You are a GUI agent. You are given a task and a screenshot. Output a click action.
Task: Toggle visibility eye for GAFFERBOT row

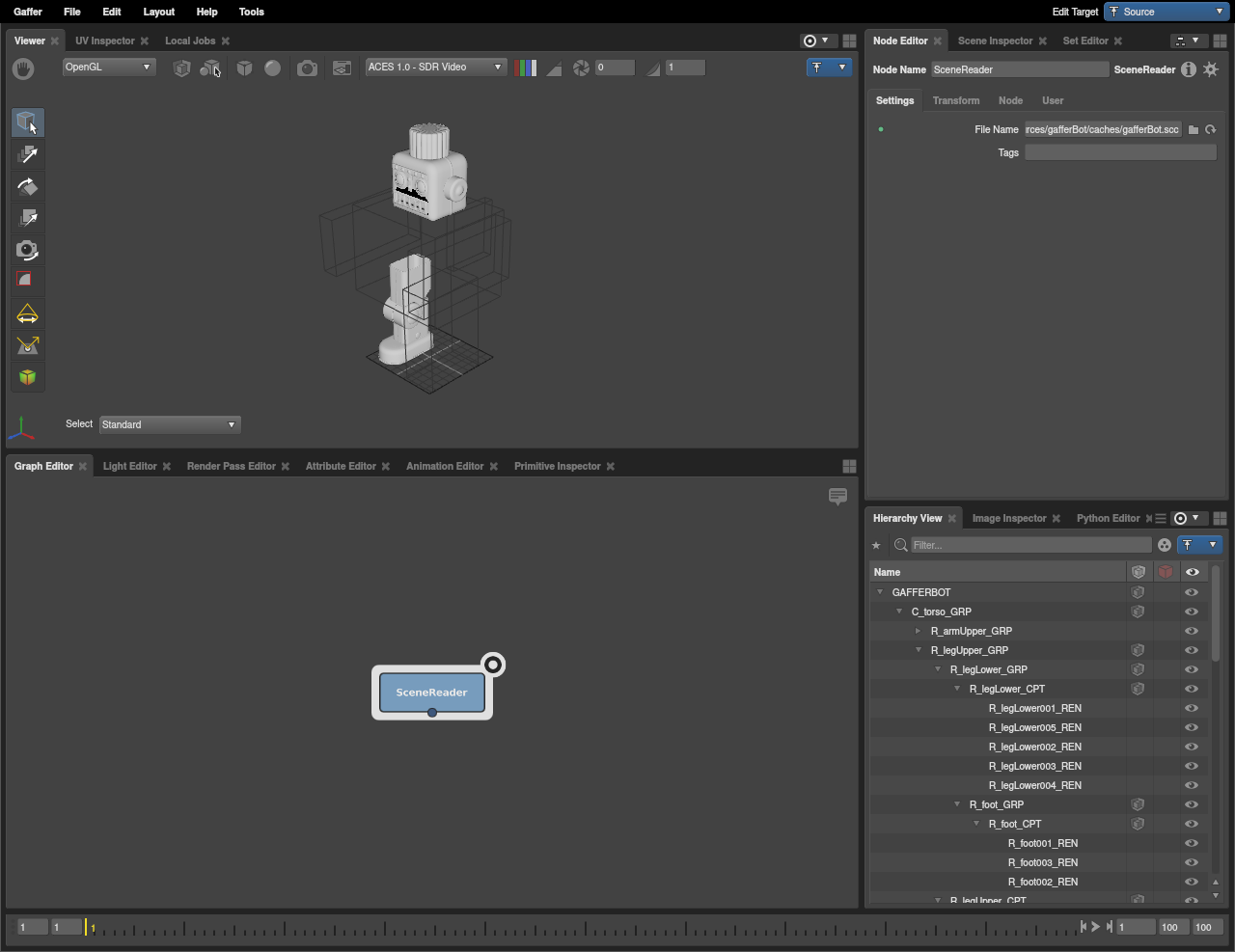[1192, 592]
